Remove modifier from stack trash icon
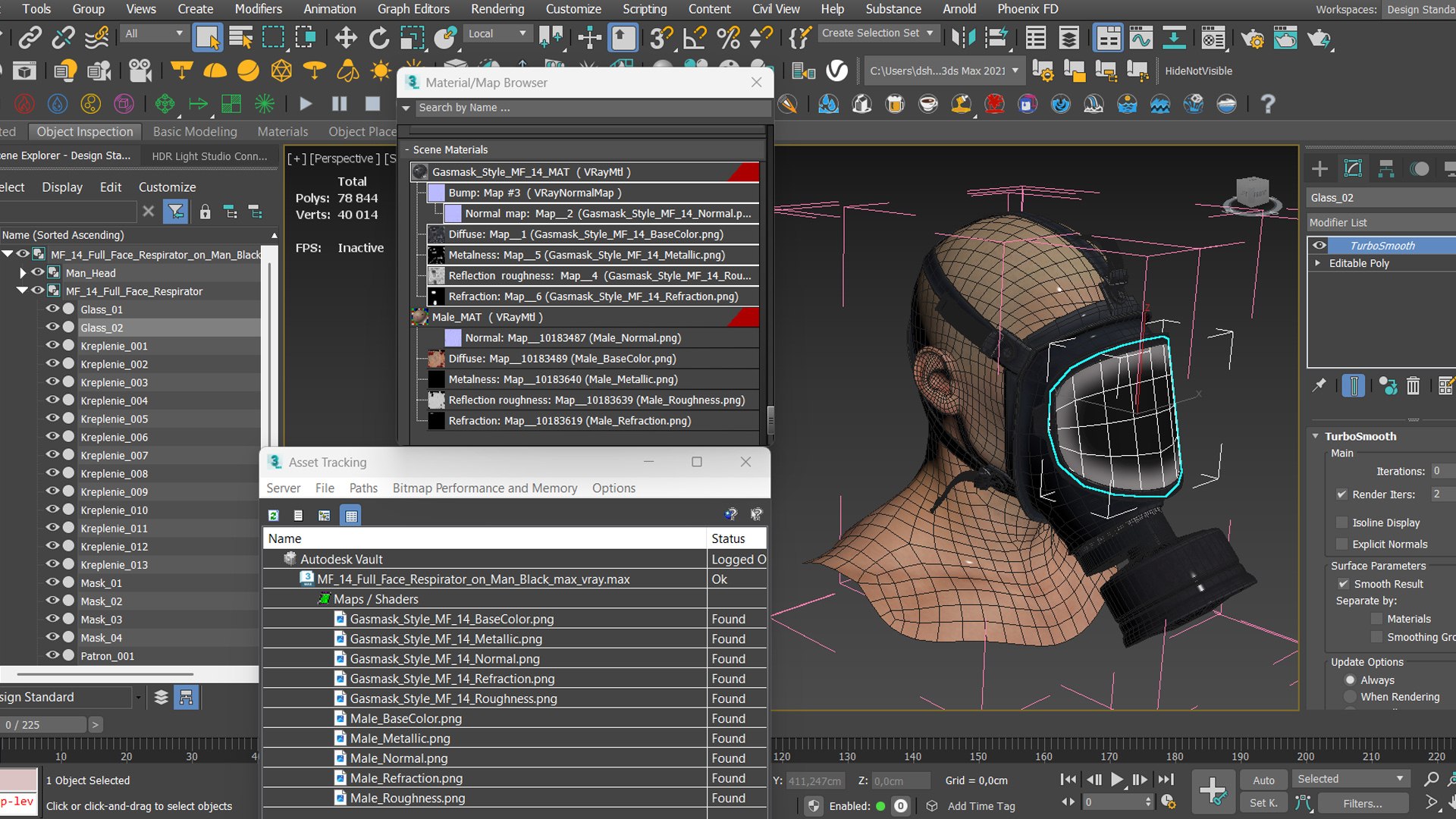 pos(1413,386)
